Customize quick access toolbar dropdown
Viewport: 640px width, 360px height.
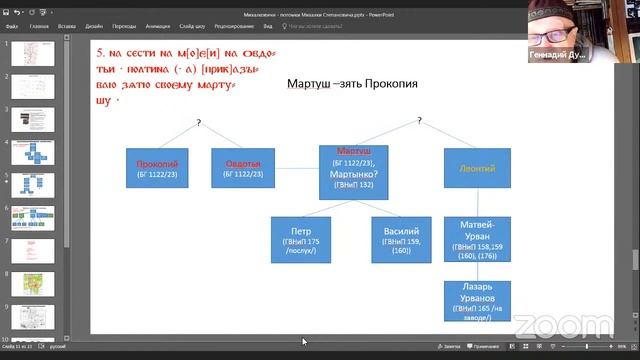[51, 13]
